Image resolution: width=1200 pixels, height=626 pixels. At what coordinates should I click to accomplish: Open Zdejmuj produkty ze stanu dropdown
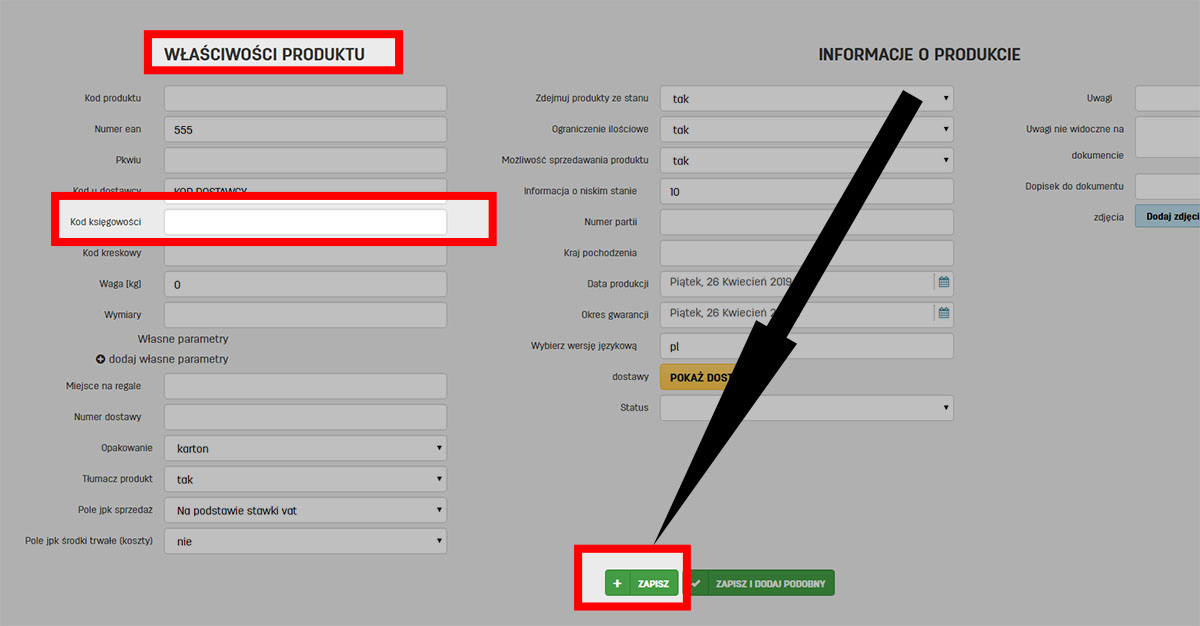tap(806, 99)
